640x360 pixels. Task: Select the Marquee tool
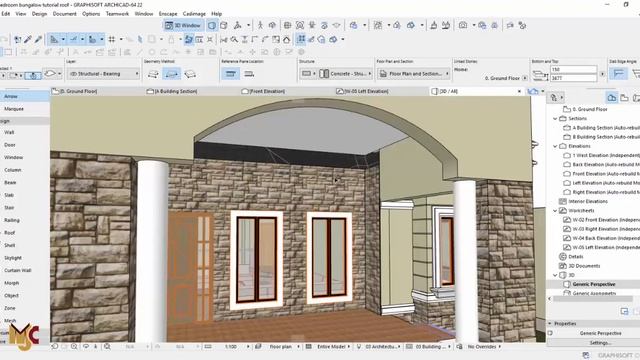pyautogui.click(x=24, y=109)
